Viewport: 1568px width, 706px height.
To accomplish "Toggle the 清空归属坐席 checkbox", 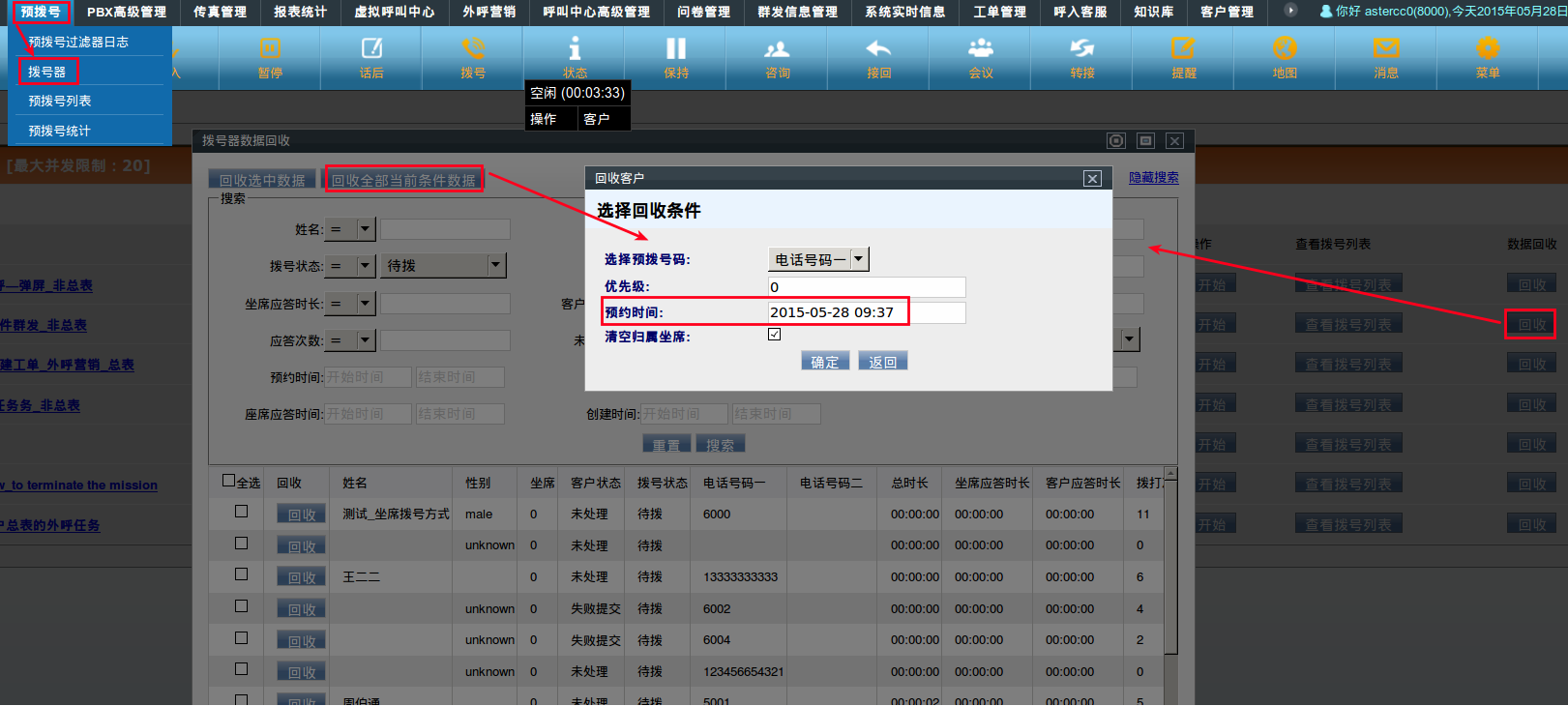I will 774,335.
